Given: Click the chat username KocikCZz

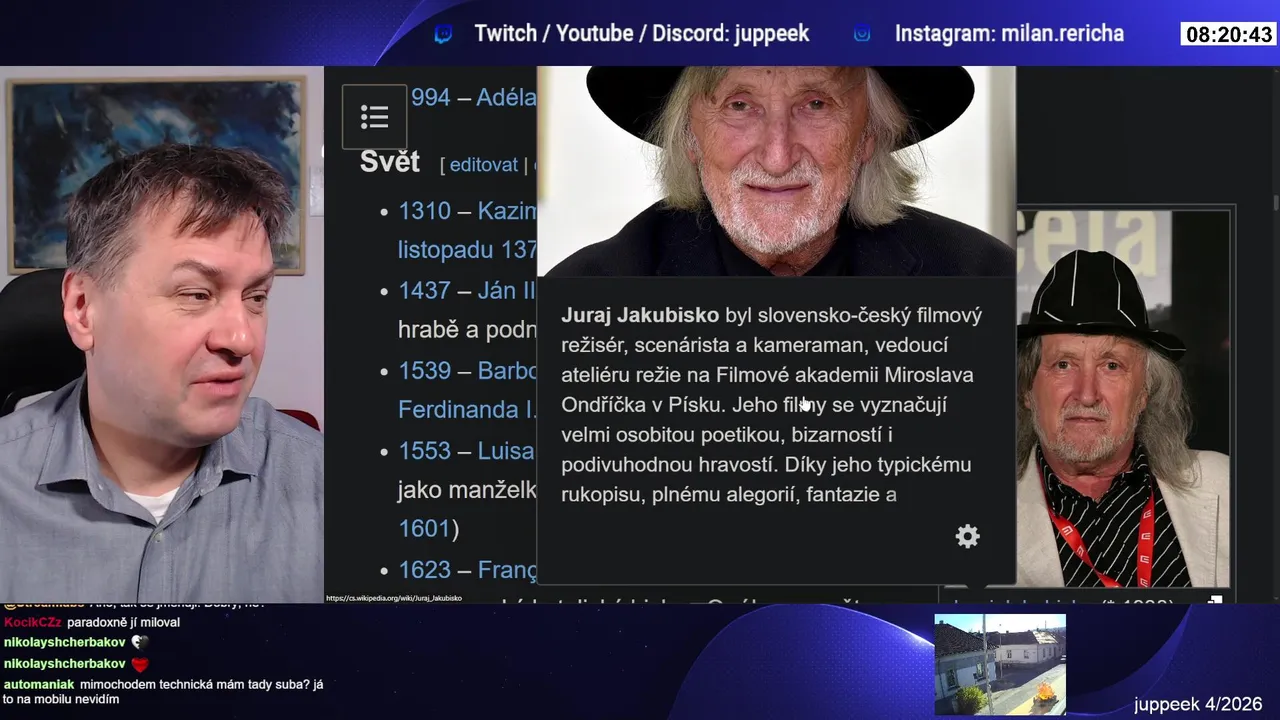Looking at the screenshot, I should point(33,622).
